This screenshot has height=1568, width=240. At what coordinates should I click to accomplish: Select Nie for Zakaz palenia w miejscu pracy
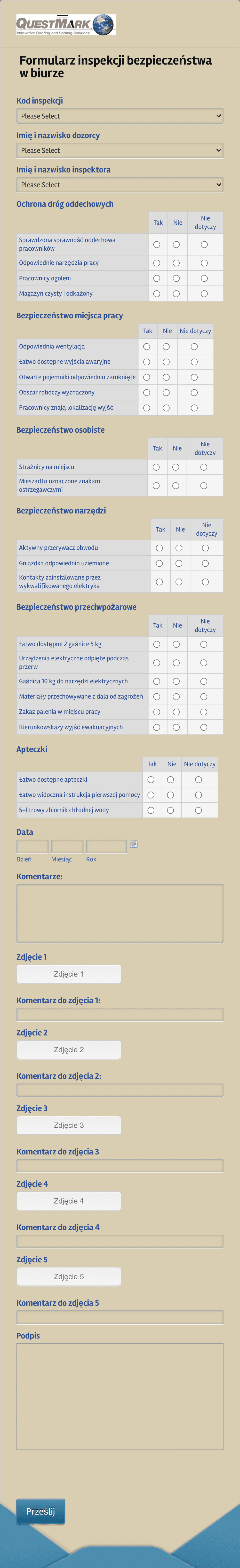[176, 711]
